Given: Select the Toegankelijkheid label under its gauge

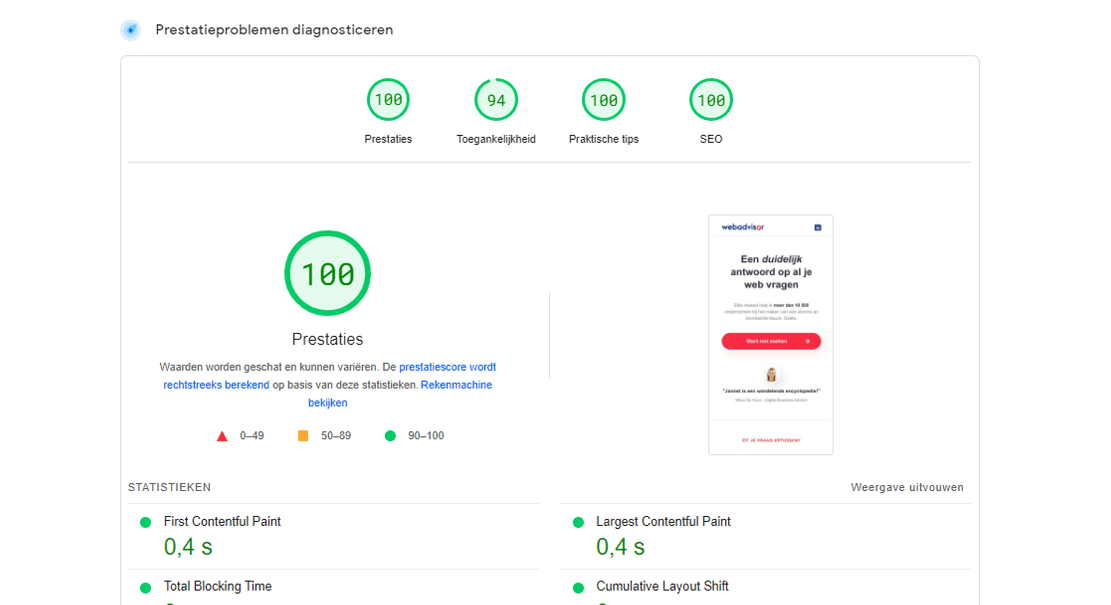Looking at the screenshot, I should pos(496,139).
